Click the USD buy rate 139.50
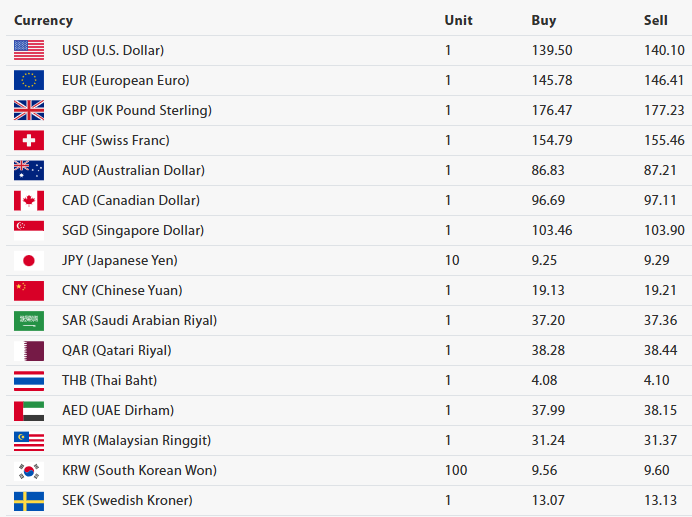 pyautogui.click(x=552, y=50)
